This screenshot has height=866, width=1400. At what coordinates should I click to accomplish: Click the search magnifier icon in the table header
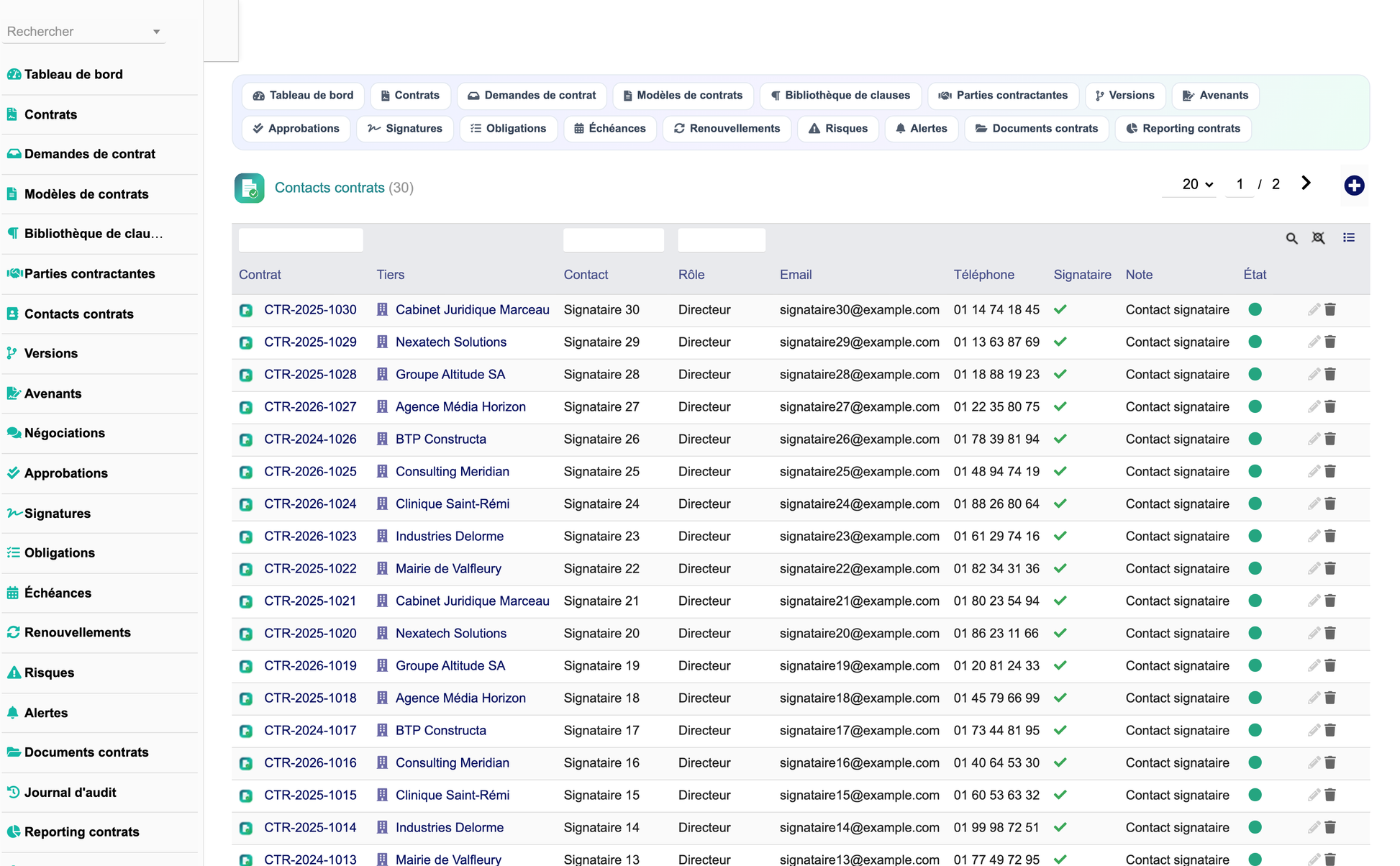pyautogui.click(x=1291, y=238)
